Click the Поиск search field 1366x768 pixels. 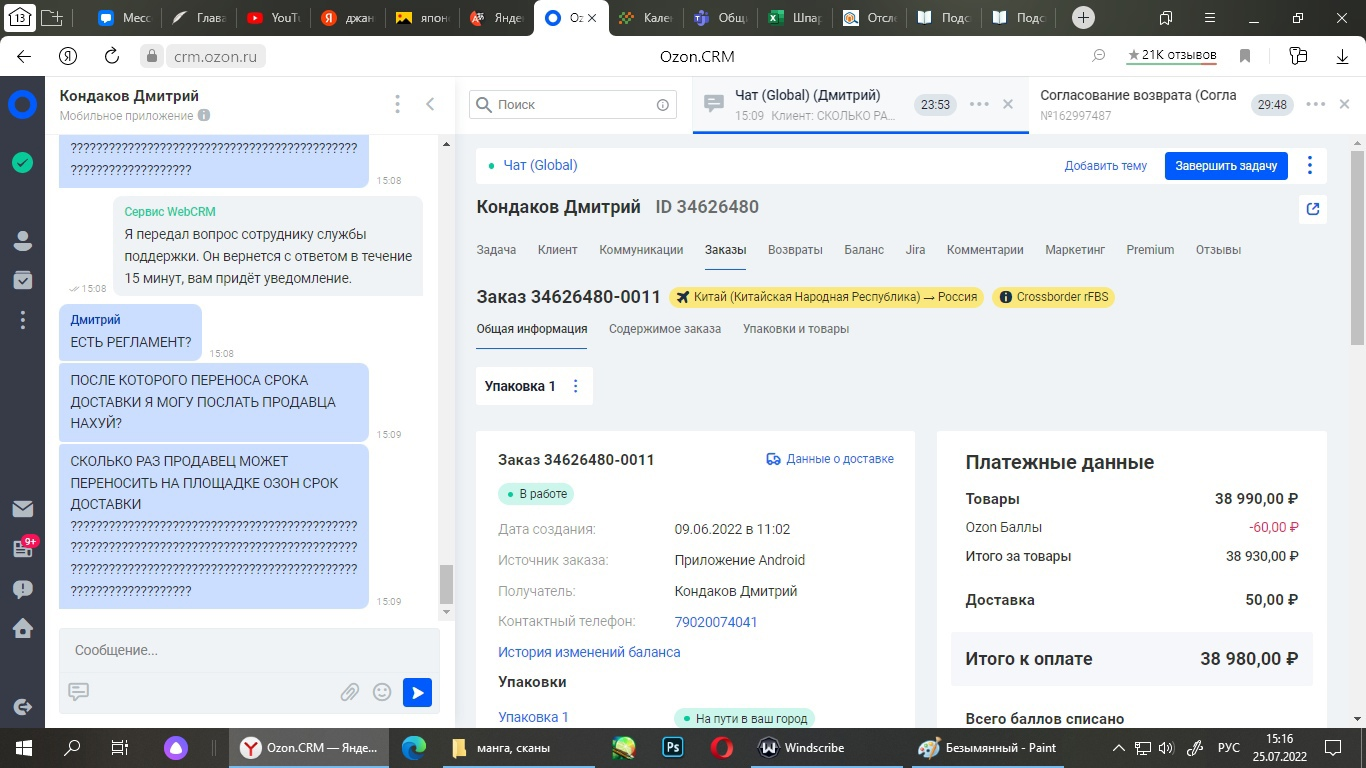pos(573,104)
